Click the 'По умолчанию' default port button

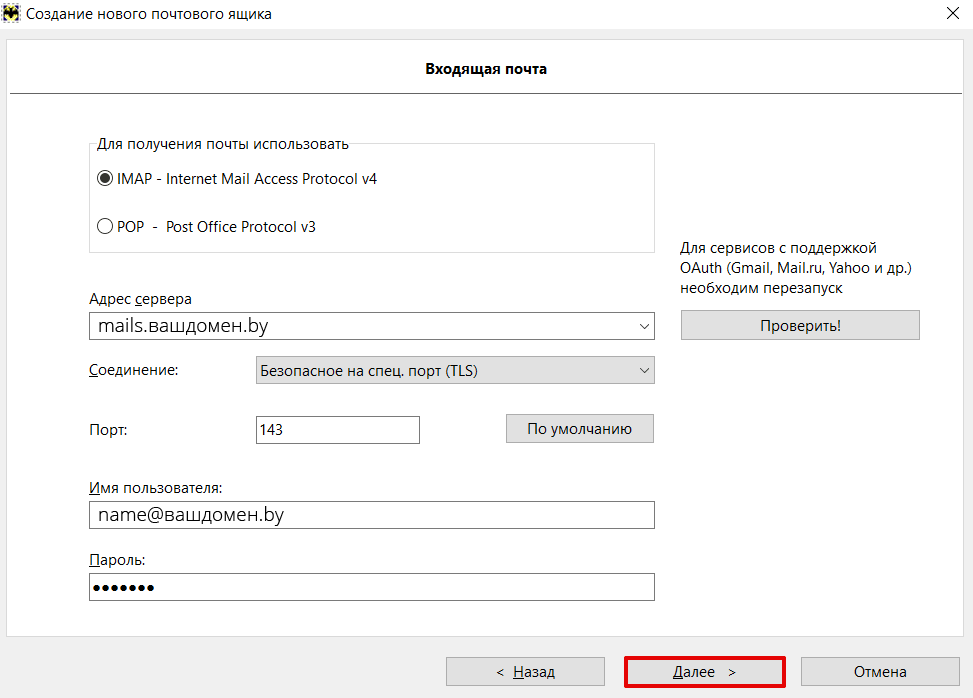click(580, 429)
